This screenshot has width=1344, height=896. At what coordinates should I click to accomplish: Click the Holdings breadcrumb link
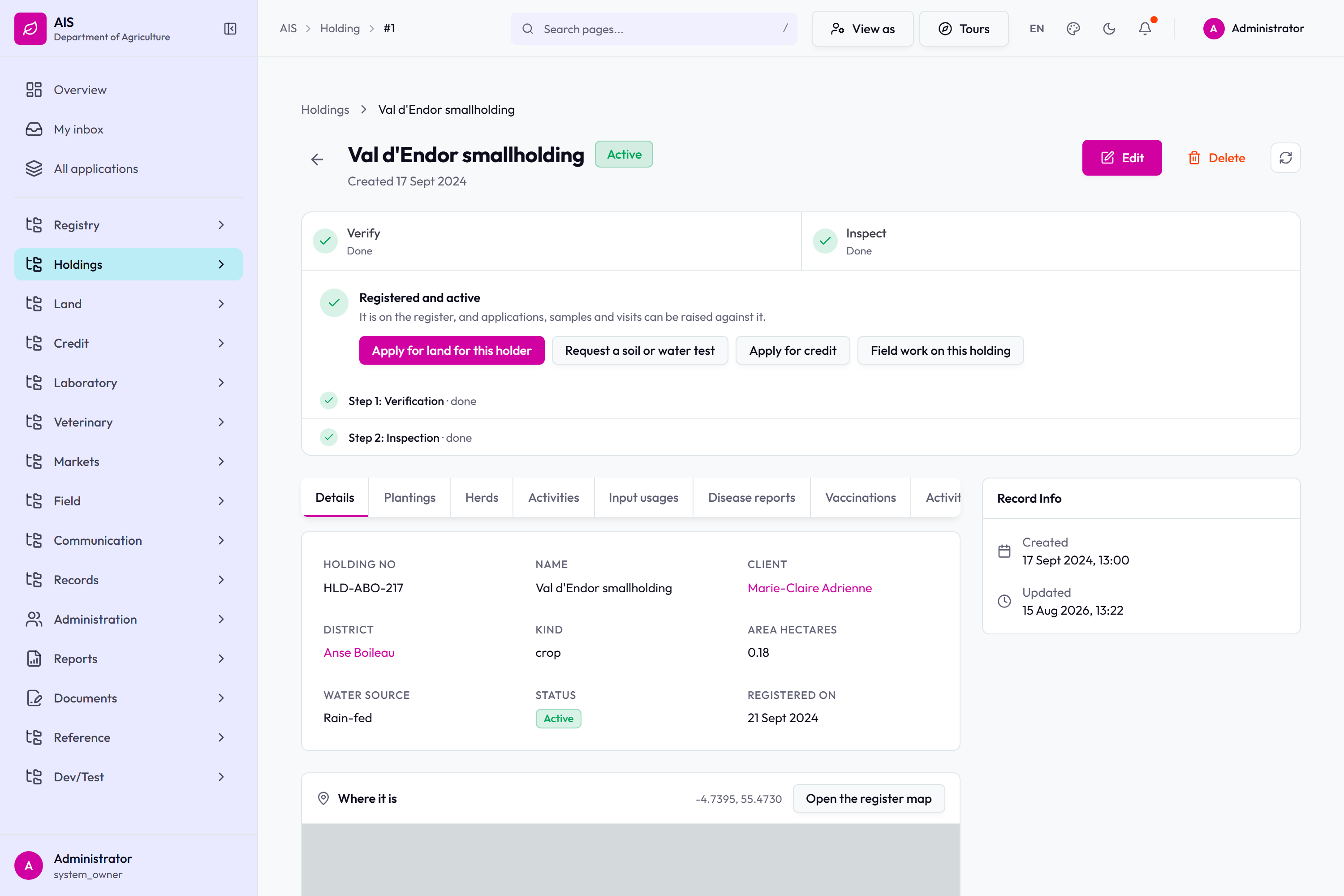coord(325,110)
